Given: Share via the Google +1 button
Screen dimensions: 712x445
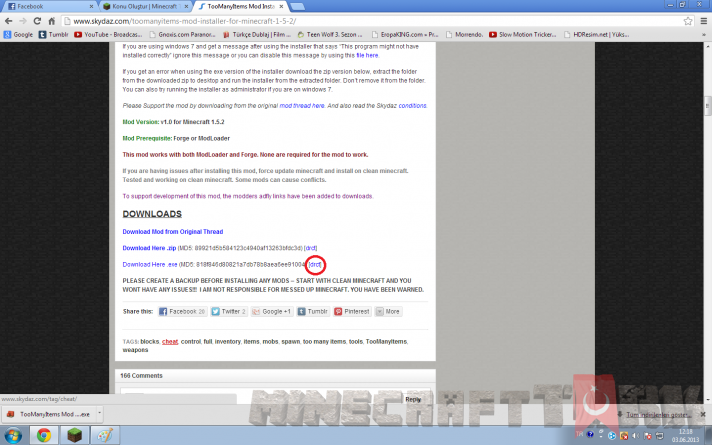Looking at the screenshot, I should click(272, 312).
